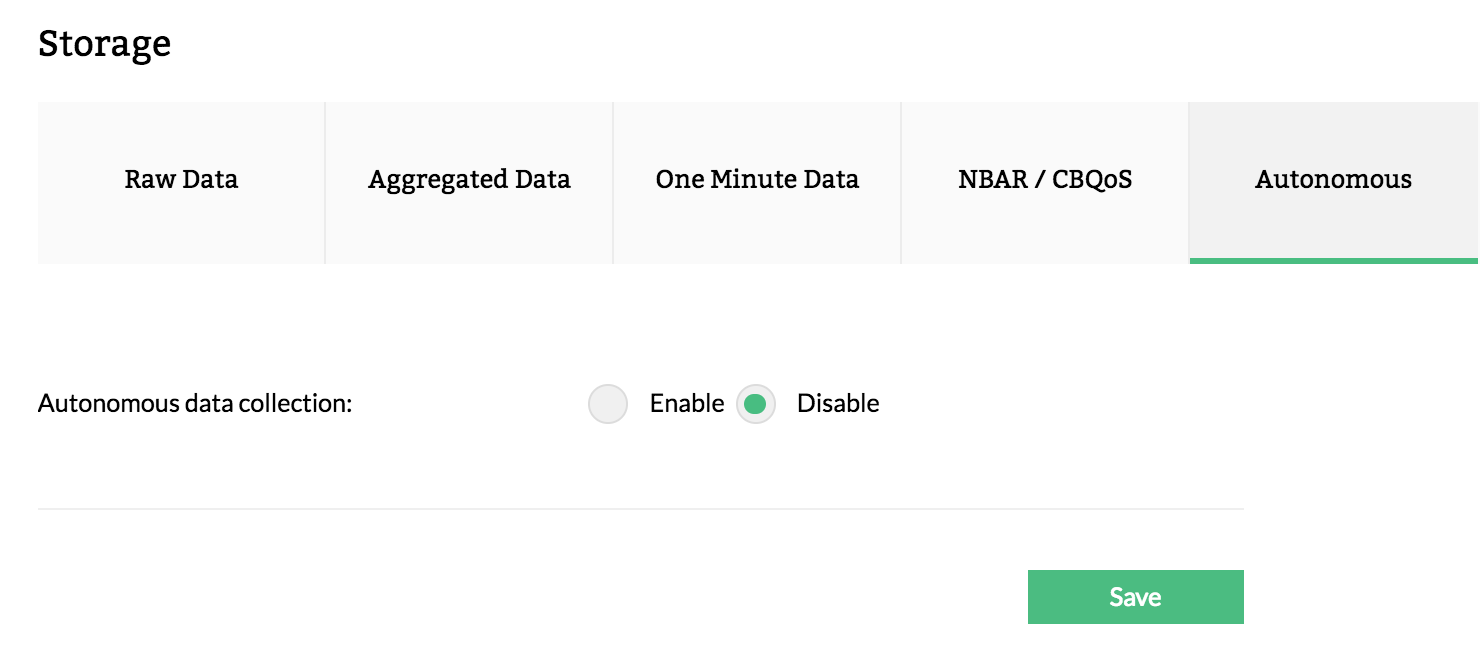Click the "Autonomous data collection:" label
The image size is (1480, 672).
[x=195, y=404]
